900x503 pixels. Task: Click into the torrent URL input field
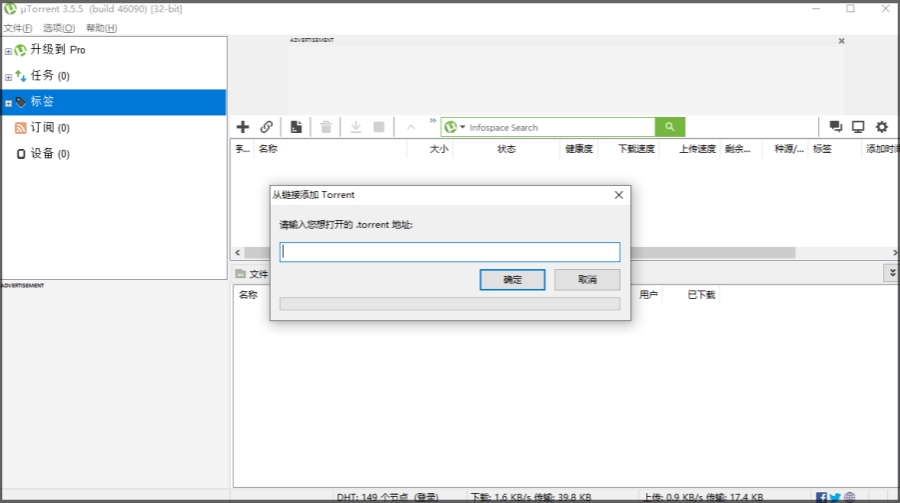pyautogui.click(x=450, y=252)
